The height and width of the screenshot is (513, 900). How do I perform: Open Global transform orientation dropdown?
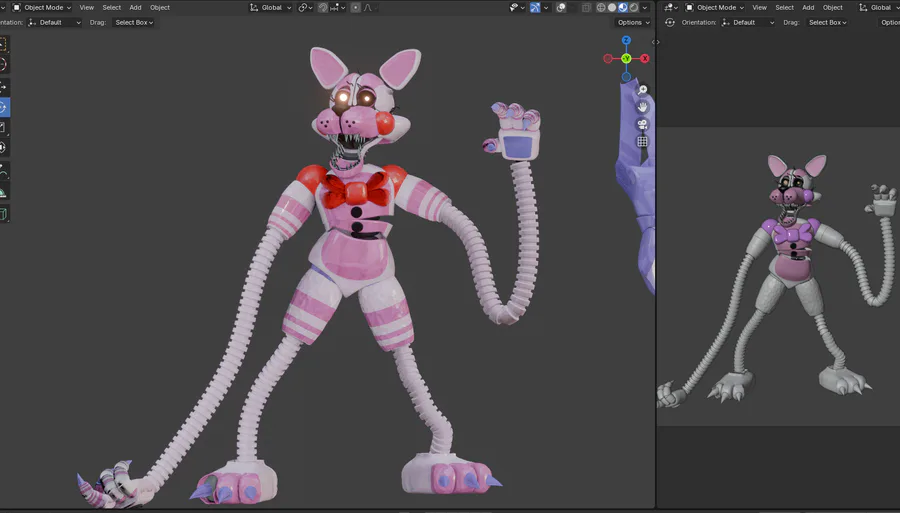tap(270, 7)
